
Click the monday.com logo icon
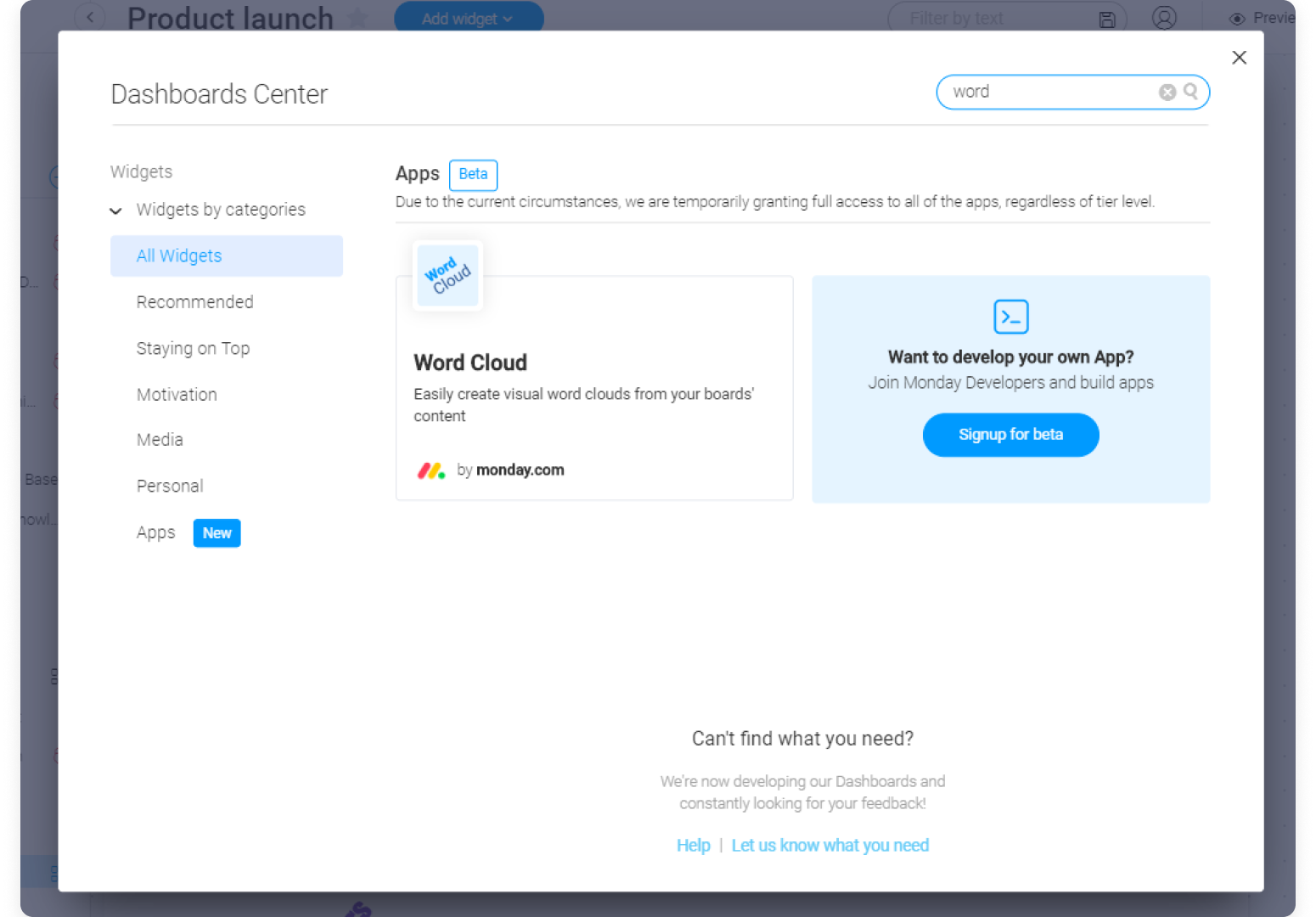[x=431, y=470]
